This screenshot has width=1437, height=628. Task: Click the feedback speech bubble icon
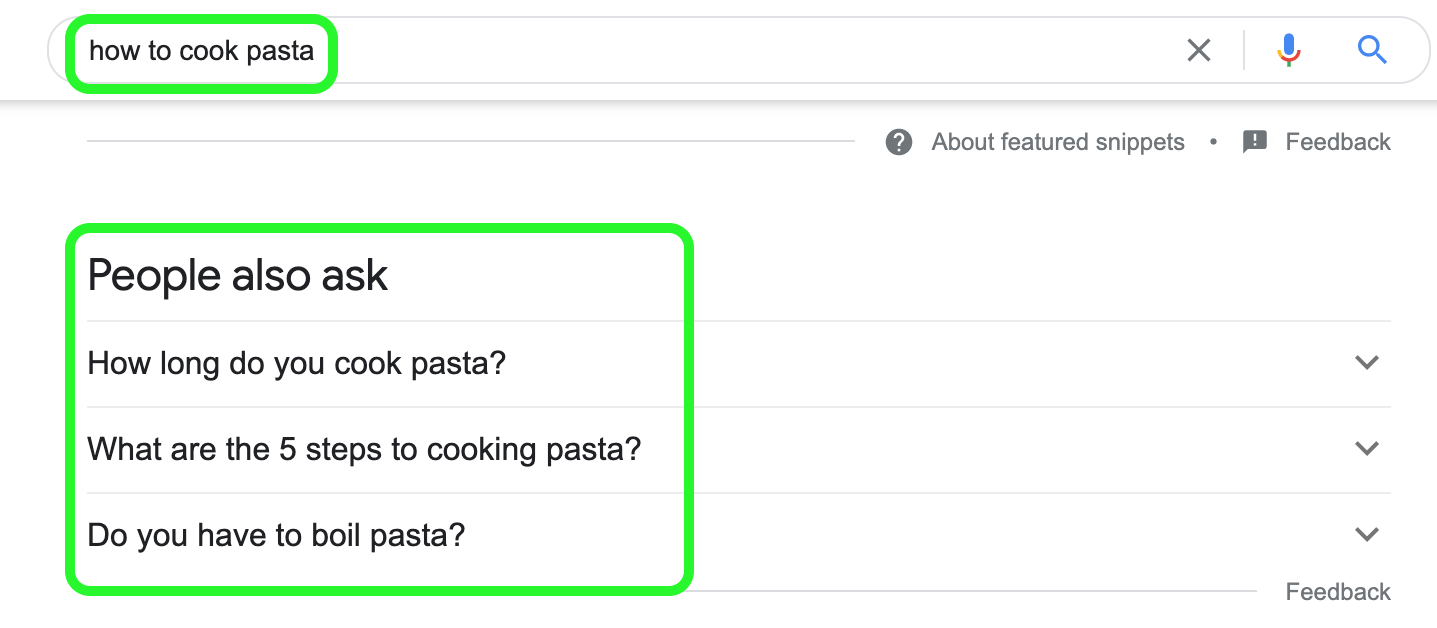[x=1255, y=142]
